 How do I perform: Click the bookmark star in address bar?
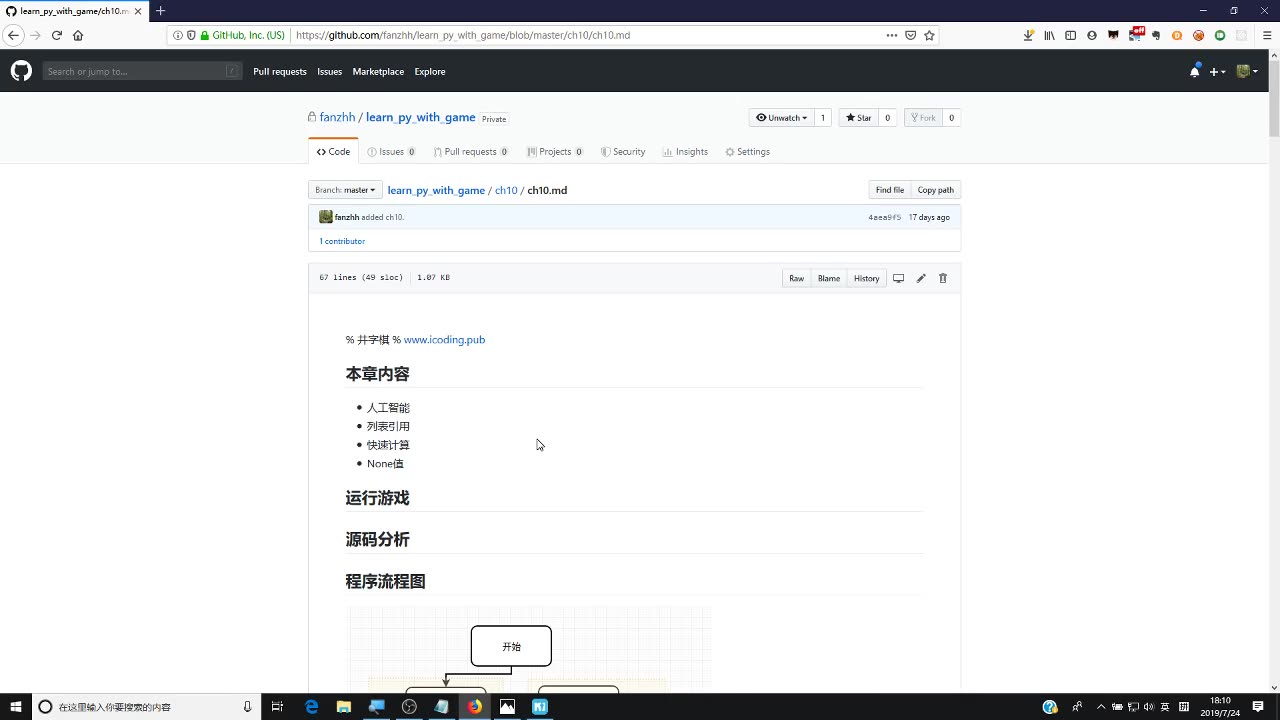929,34
